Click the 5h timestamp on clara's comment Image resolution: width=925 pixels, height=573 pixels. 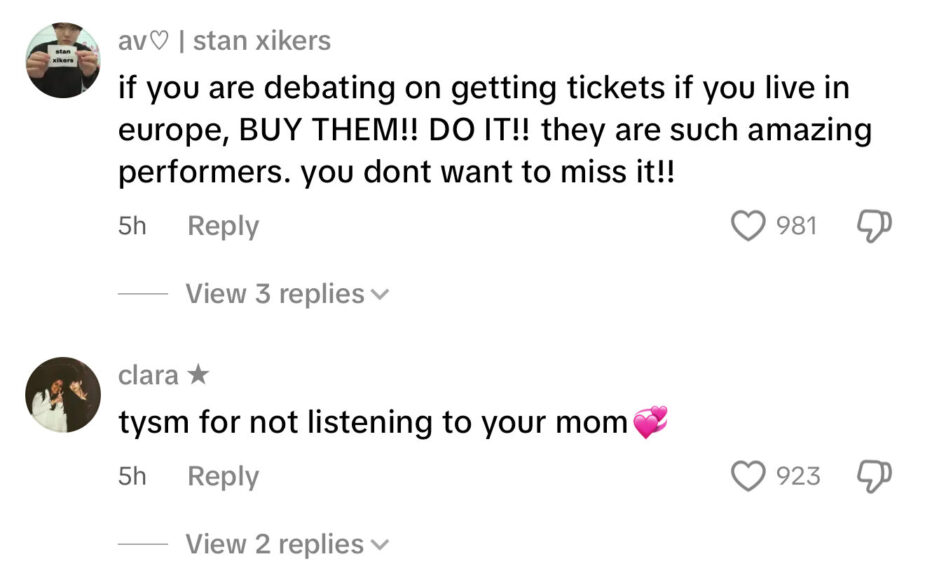pos(132,476)
